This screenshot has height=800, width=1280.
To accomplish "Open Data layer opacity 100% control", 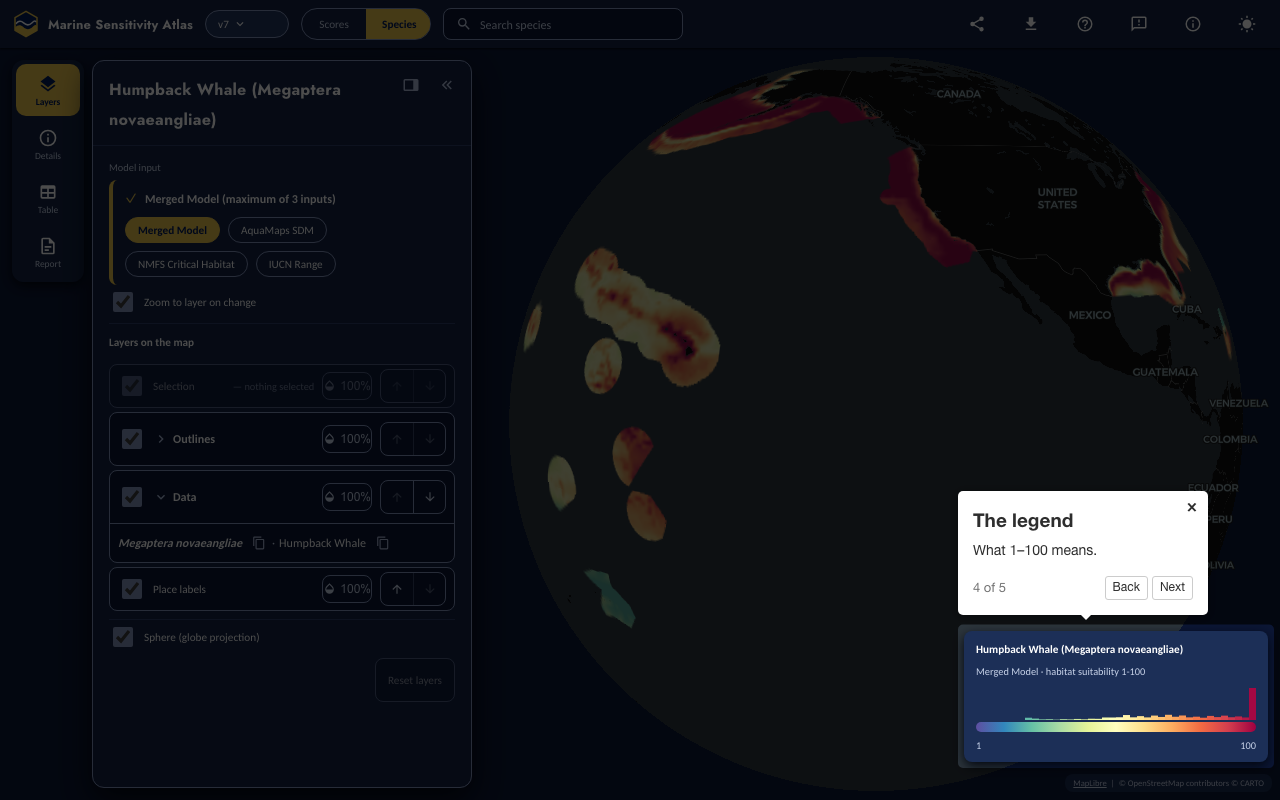I will point(347,497).
